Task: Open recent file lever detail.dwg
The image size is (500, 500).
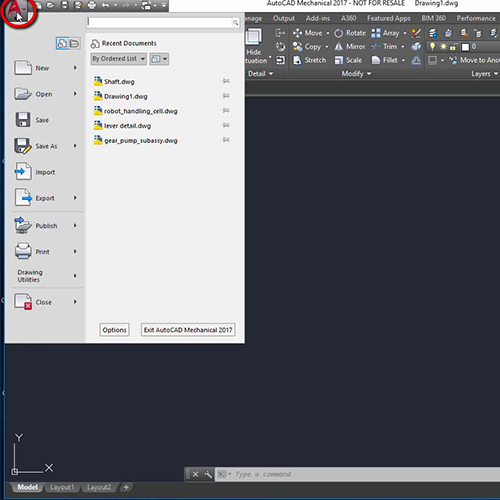Action: pos(123,126)
